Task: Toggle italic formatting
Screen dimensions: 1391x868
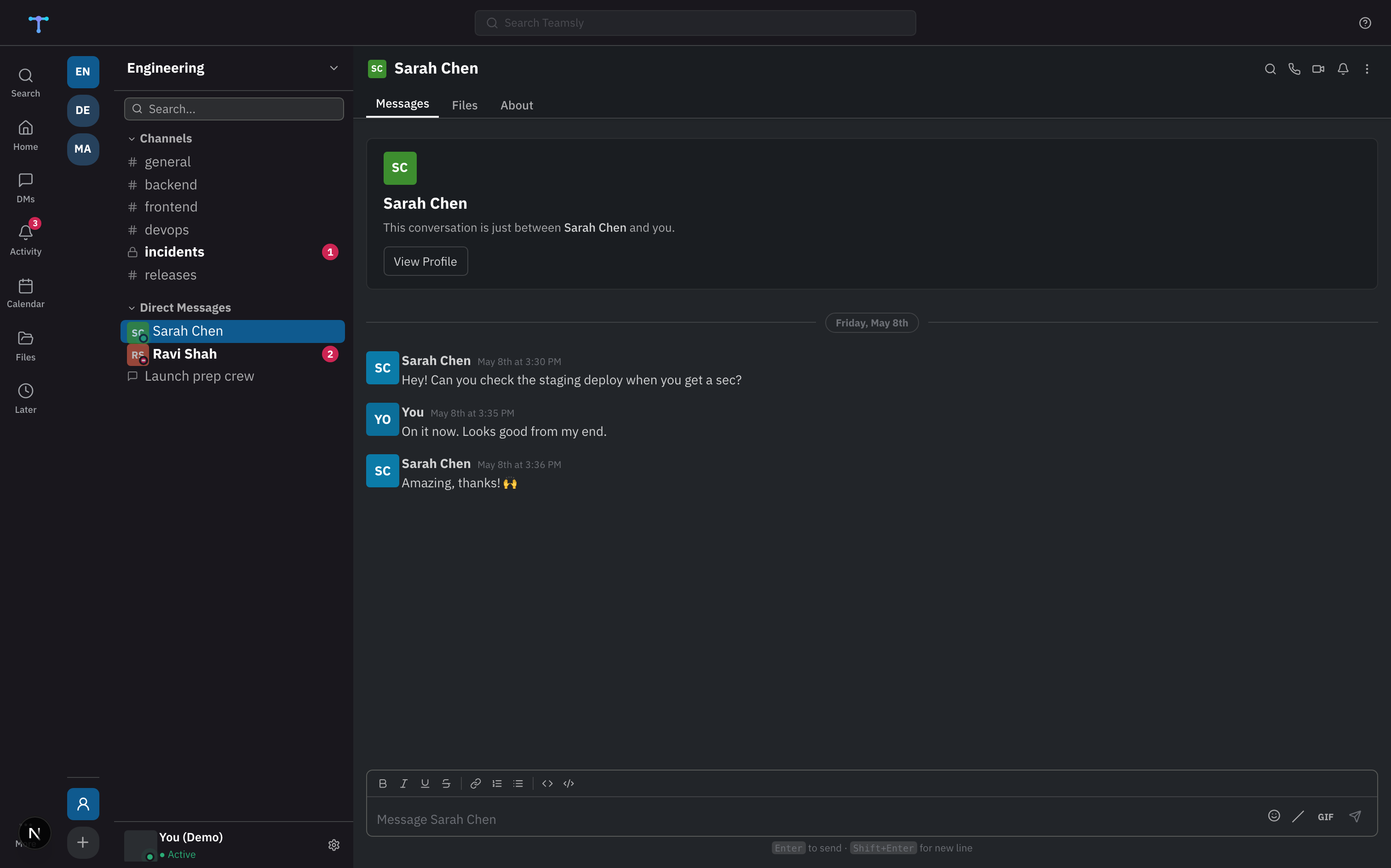Action: point(404,783)
